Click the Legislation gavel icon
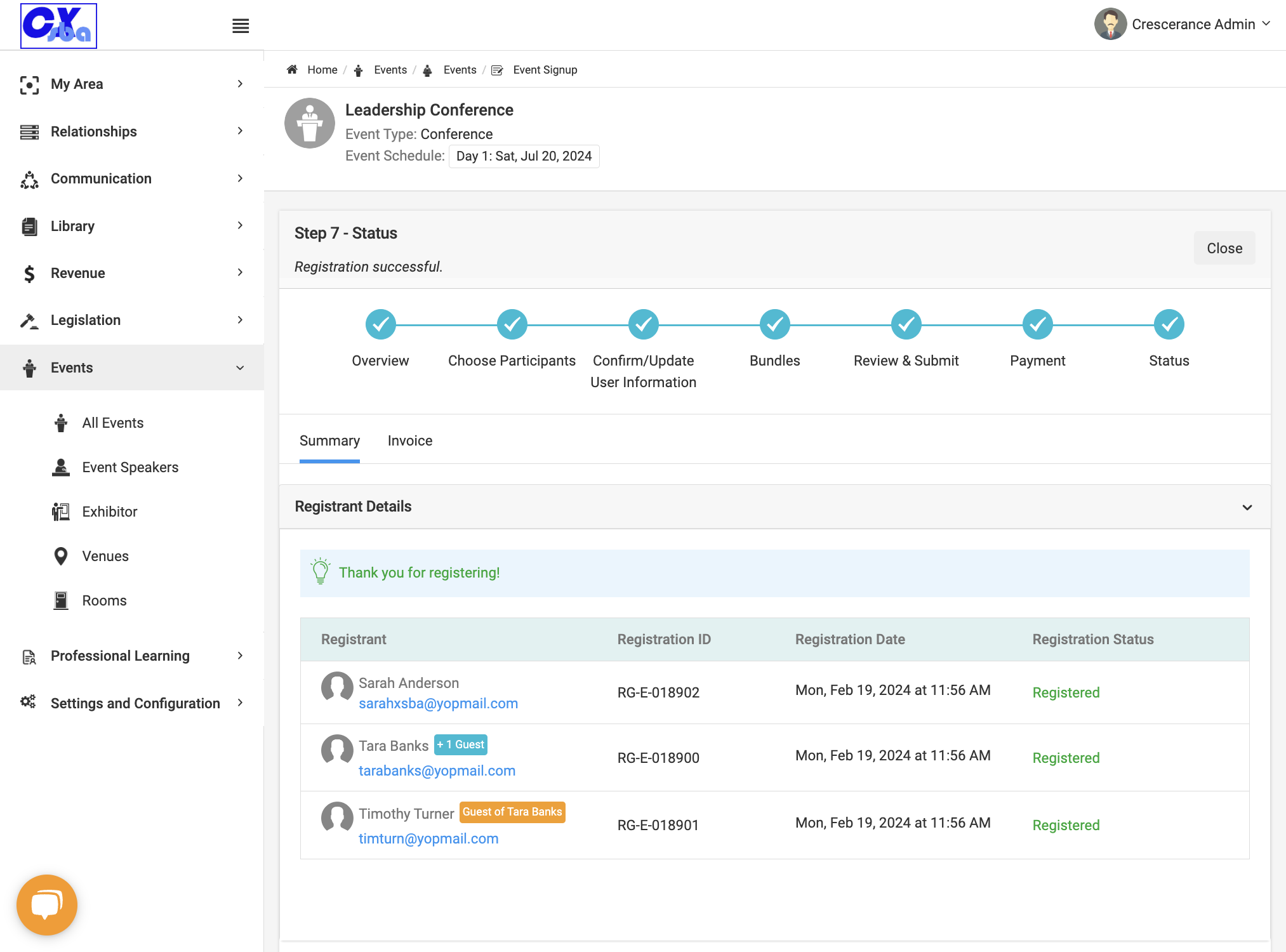Screen dimensions: 1286x952 (29, 321)
